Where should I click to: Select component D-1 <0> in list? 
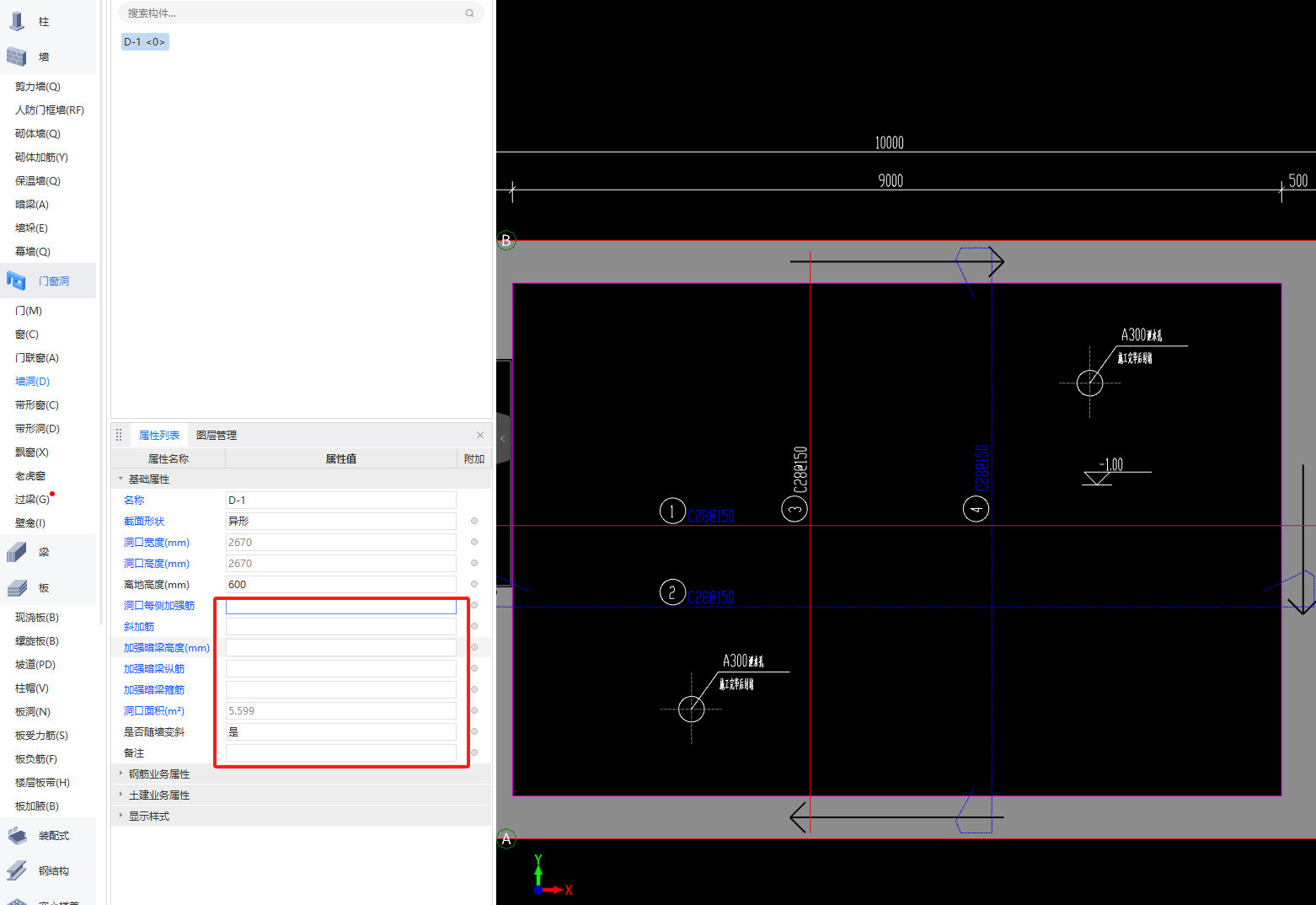click(x=145, y=41)
